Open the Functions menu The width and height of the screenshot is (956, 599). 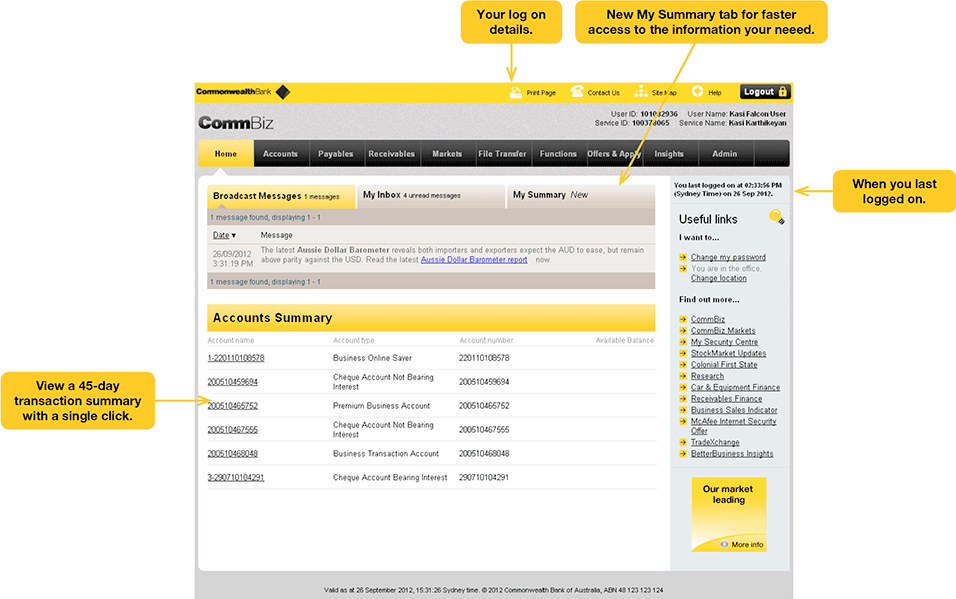coord(558,154)
